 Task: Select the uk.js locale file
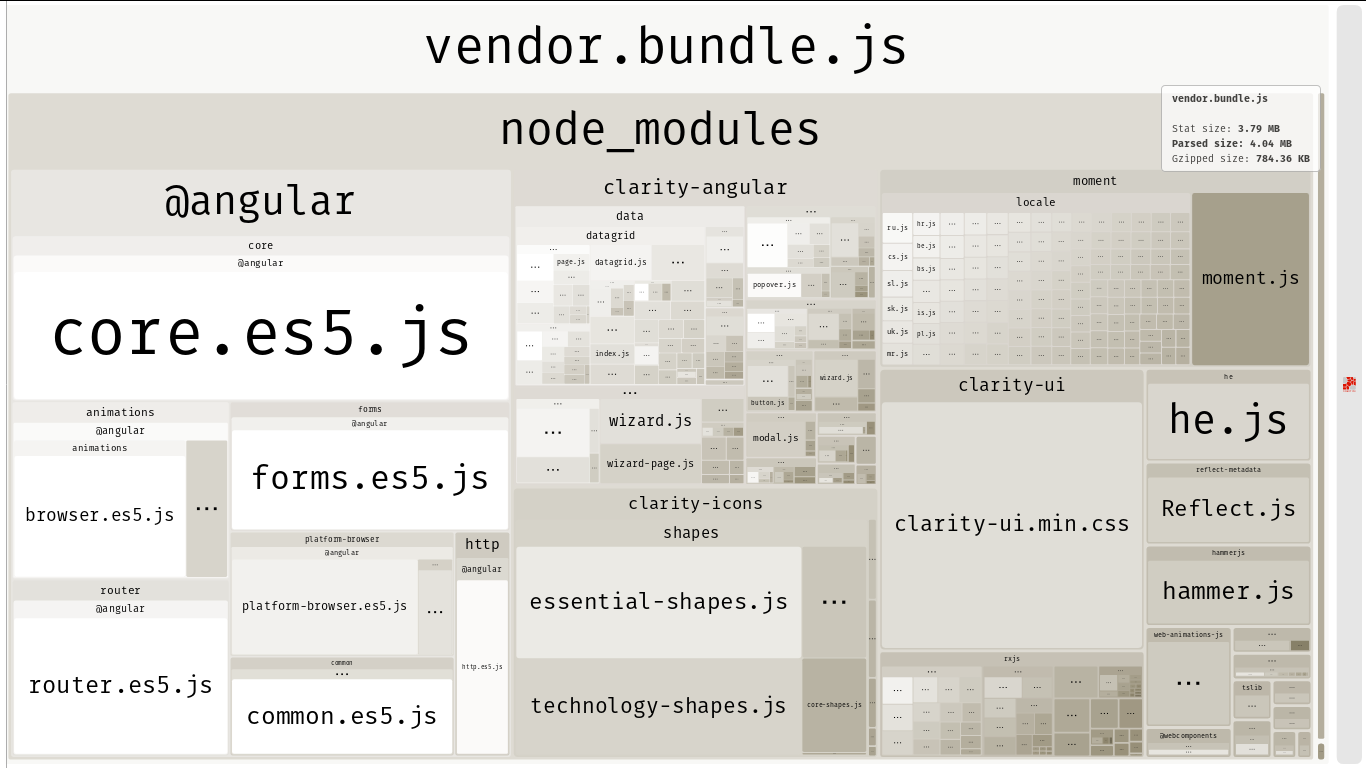[897, 332]
